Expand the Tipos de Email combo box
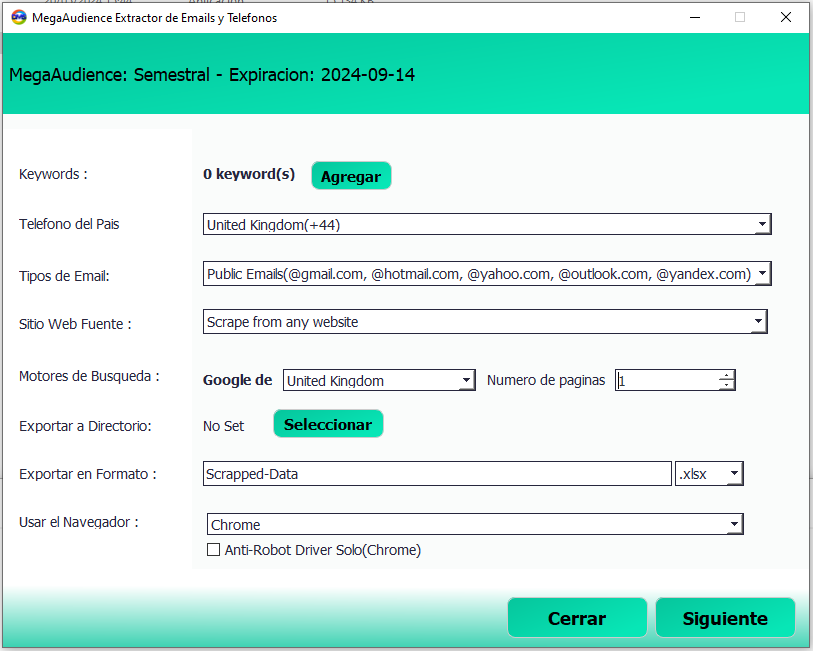This screenshot has height=651, width=813. [x=487, y=273]
